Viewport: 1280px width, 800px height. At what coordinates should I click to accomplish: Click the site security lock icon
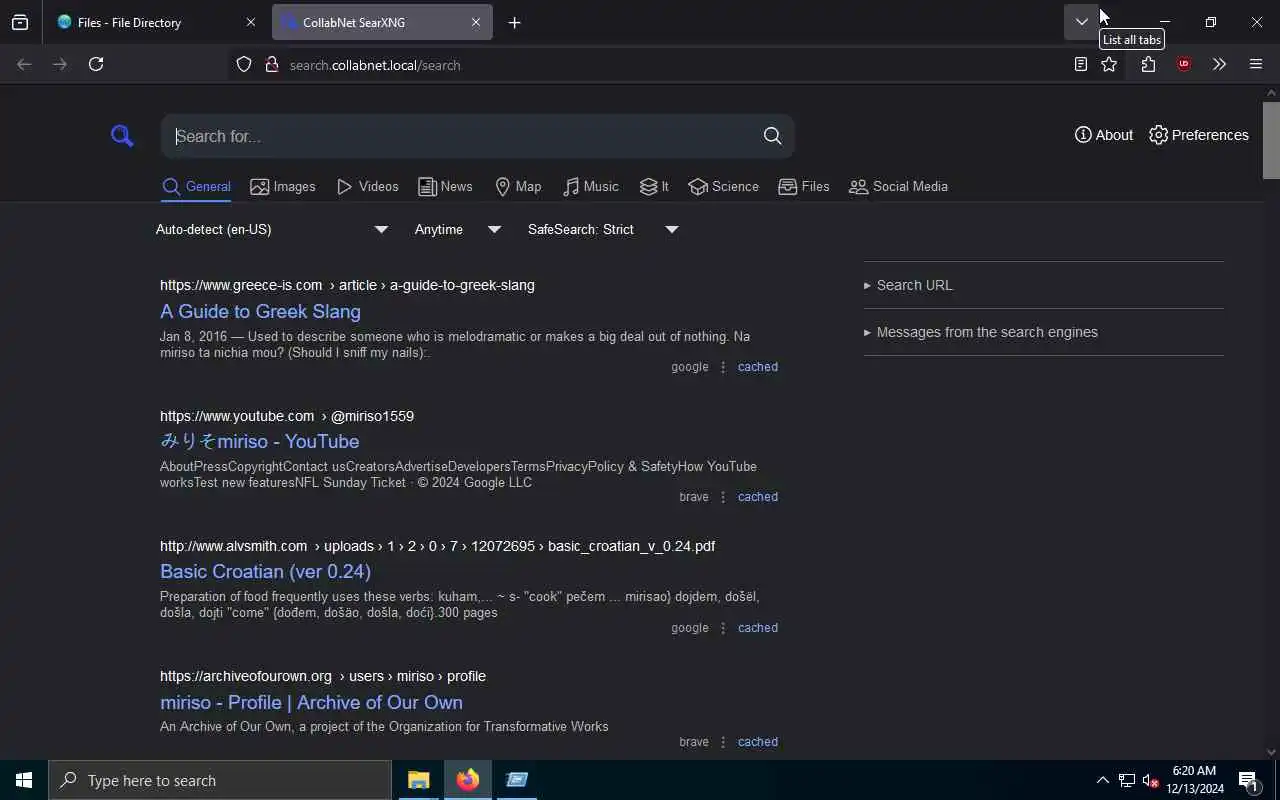tap(271, 65)
